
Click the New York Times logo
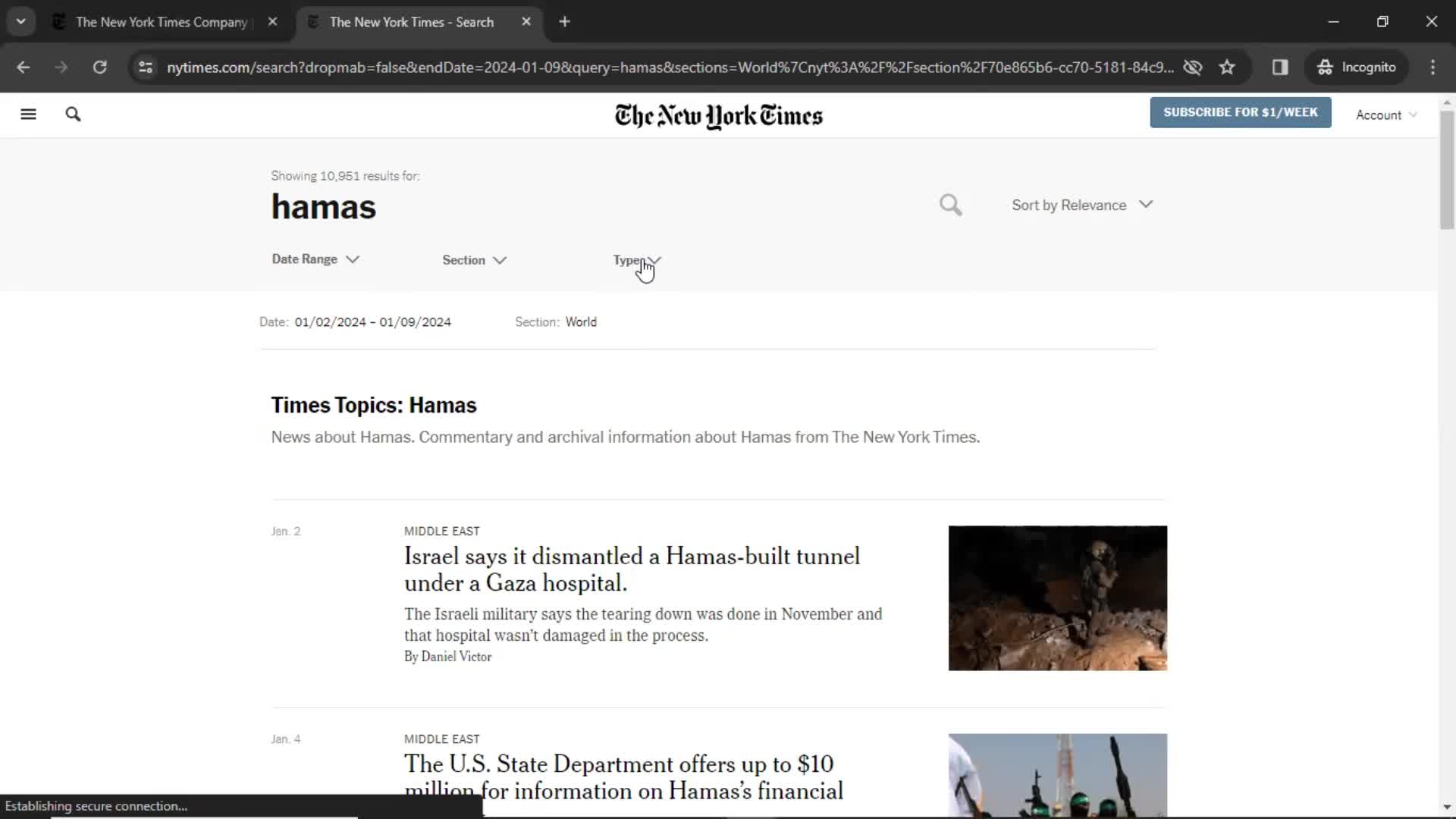718,116
